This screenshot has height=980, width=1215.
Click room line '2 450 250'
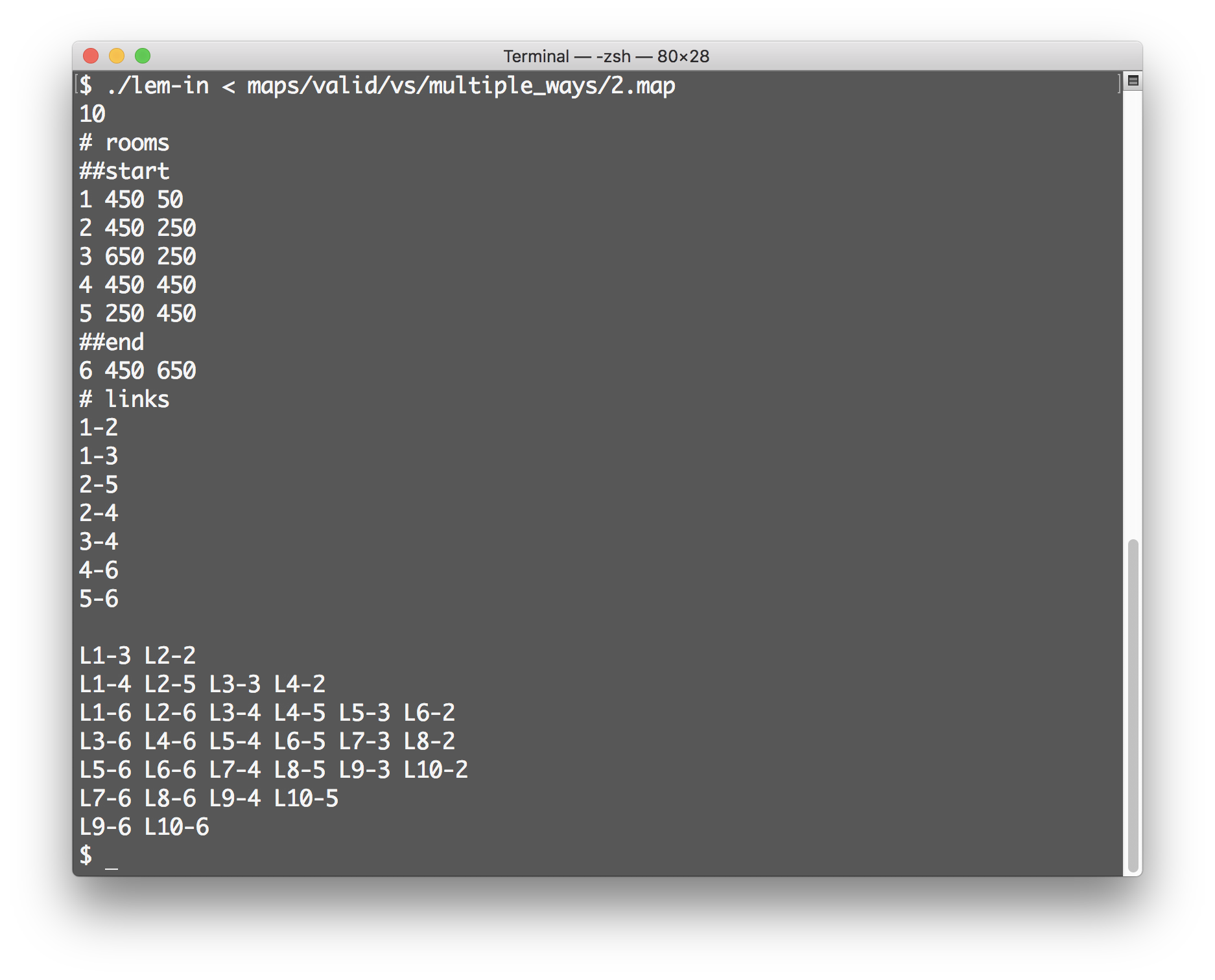tap(137, 228)
